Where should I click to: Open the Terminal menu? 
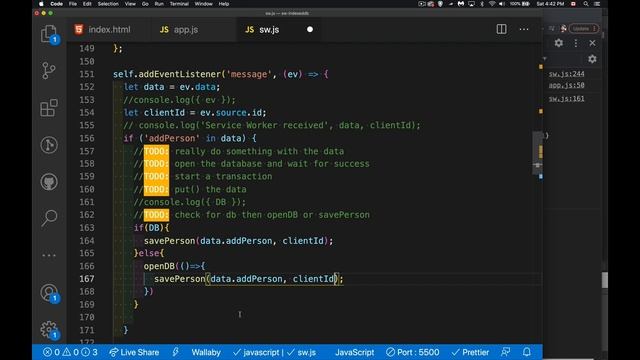tap(179, 4)
